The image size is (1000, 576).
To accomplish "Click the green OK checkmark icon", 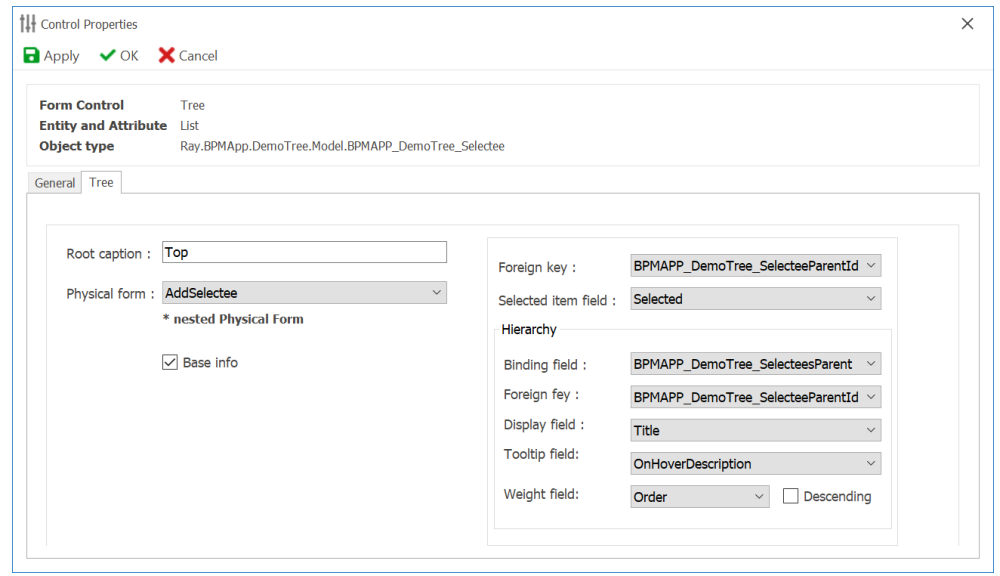I will tap(108, 56).
